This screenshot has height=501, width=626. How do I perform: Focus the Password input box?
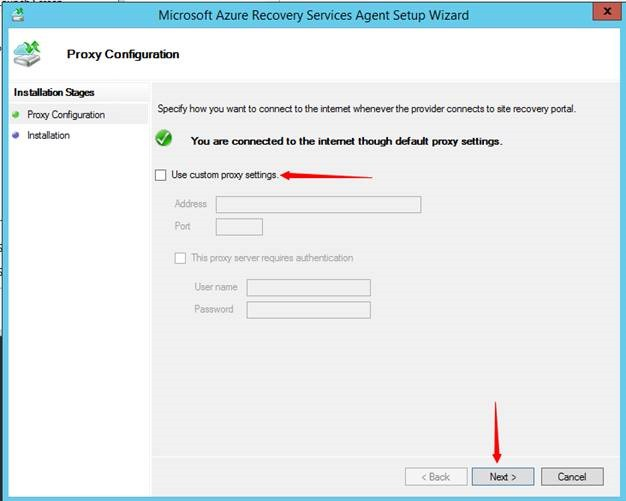308,310
